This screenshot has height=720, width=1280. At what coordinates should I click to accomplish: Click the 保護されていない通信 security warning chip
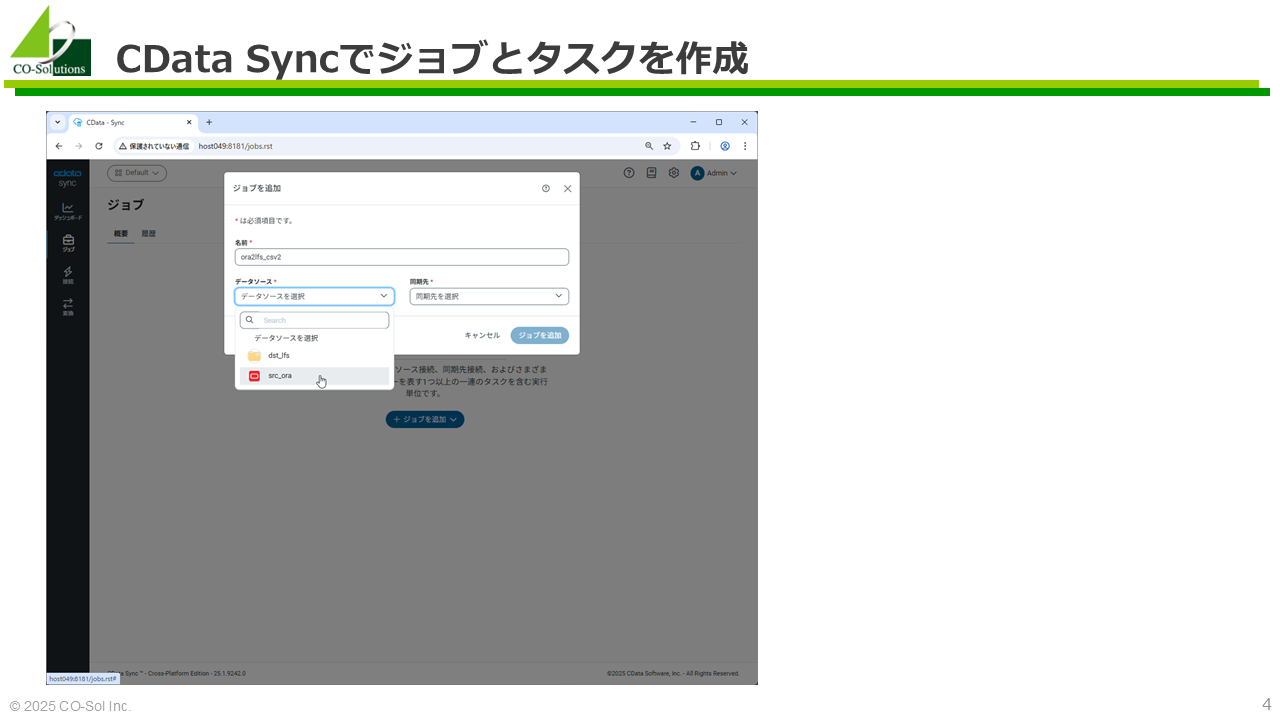click(154, 146)
